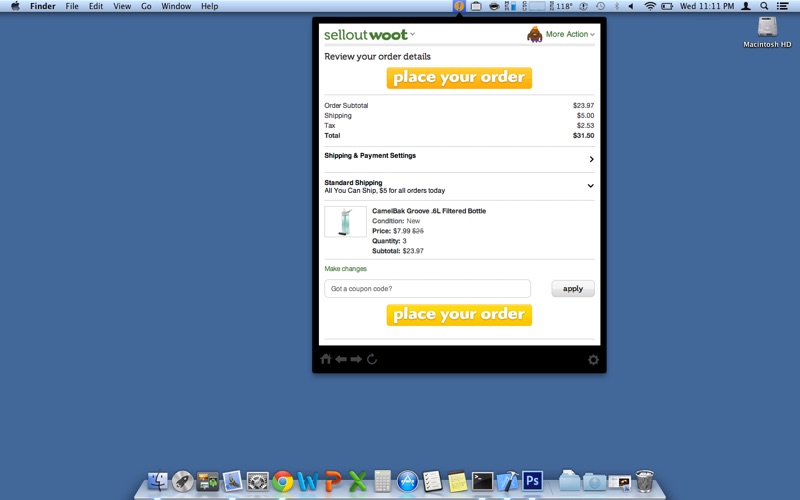Viewport: 800px width, 500px height.
Task: Open the File menu
Action: point(72,6)
